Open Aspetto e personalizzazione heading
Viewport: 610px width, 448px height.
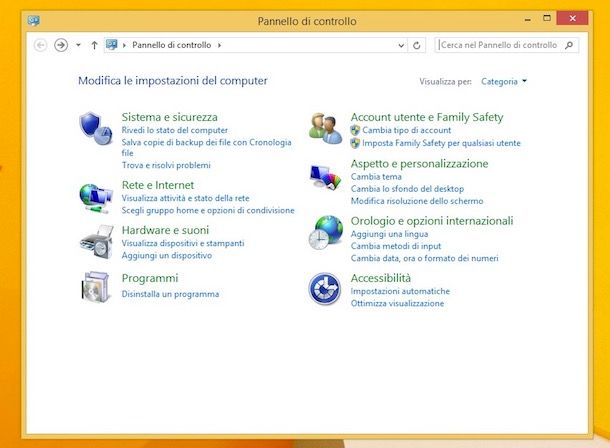pyautogui.click(x=419, y=164)
